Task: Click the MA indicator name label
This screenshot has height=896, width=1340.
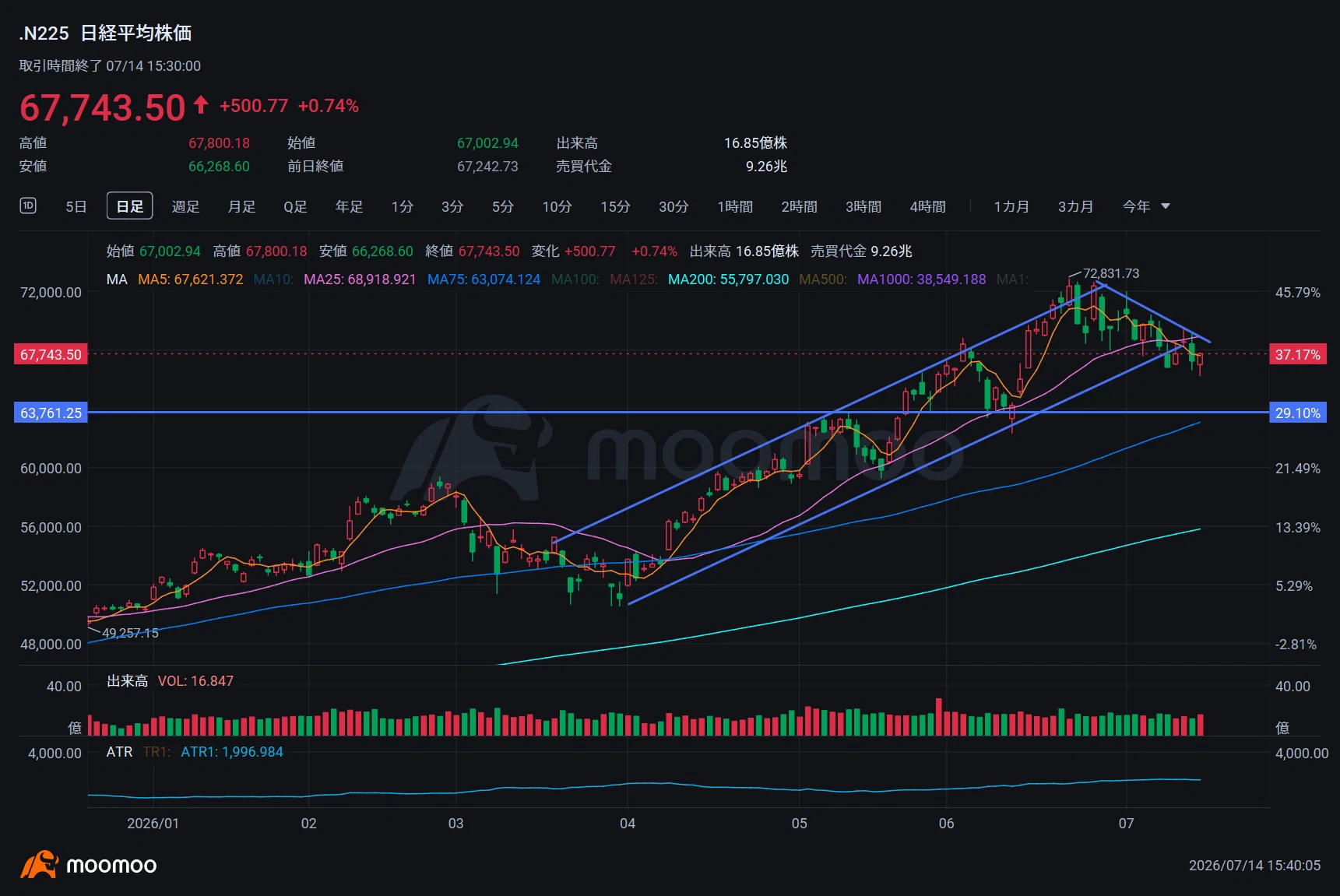Action: coord(117,279)
